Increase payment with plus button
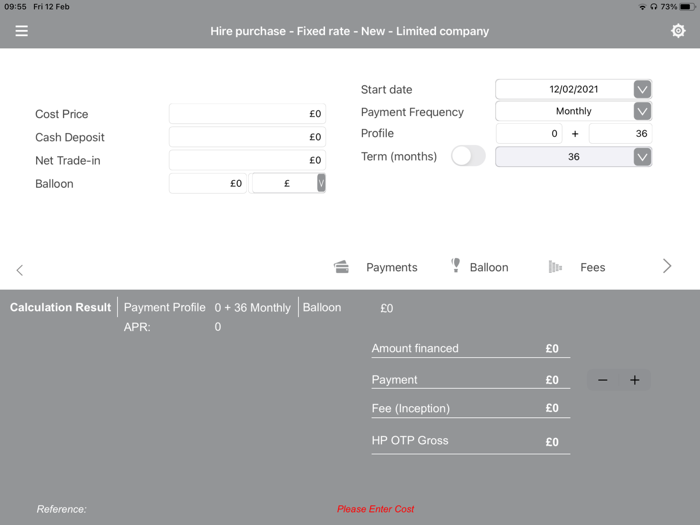Image resolution: width=700 pixels, height=525 pixels. click(x=634, y=380)
